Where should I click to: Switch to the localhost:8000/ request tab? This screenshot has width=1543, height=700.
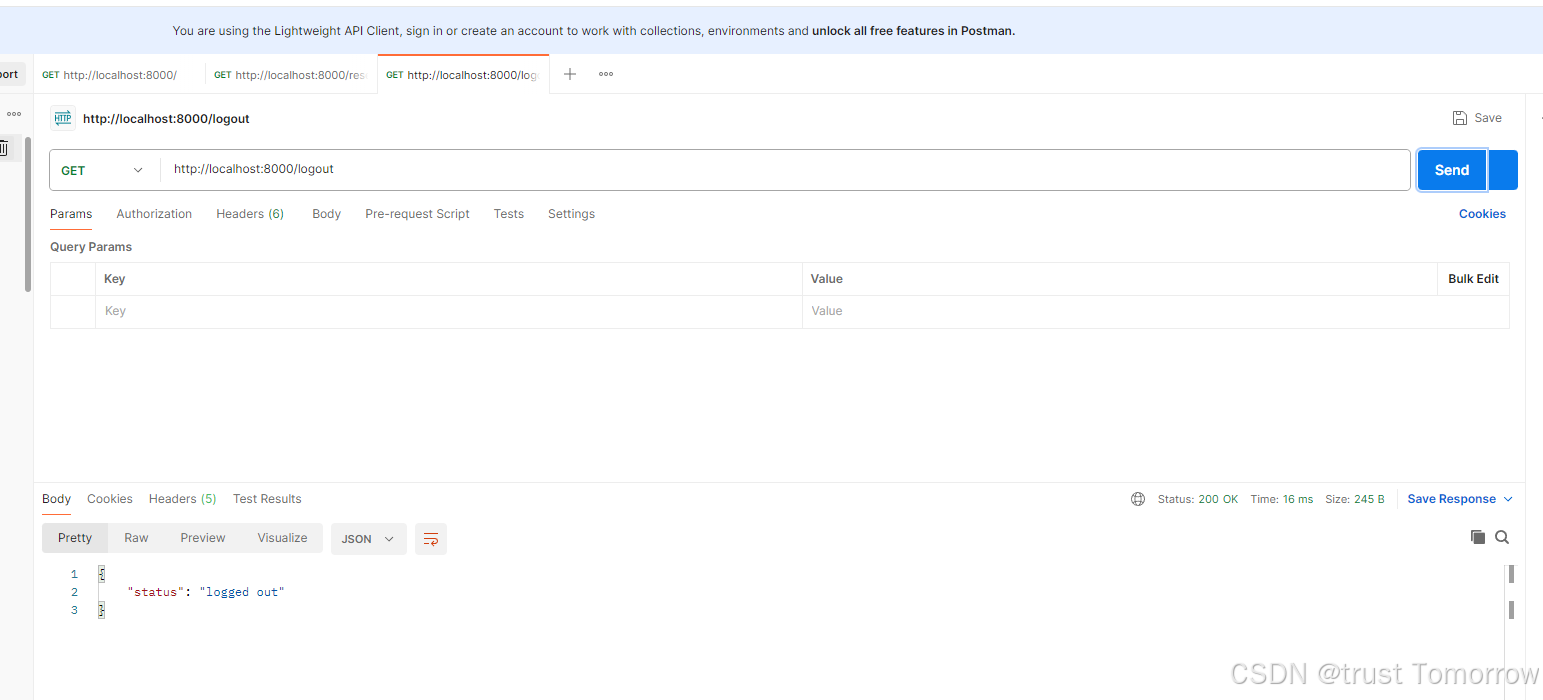click(x=119, y=75)
